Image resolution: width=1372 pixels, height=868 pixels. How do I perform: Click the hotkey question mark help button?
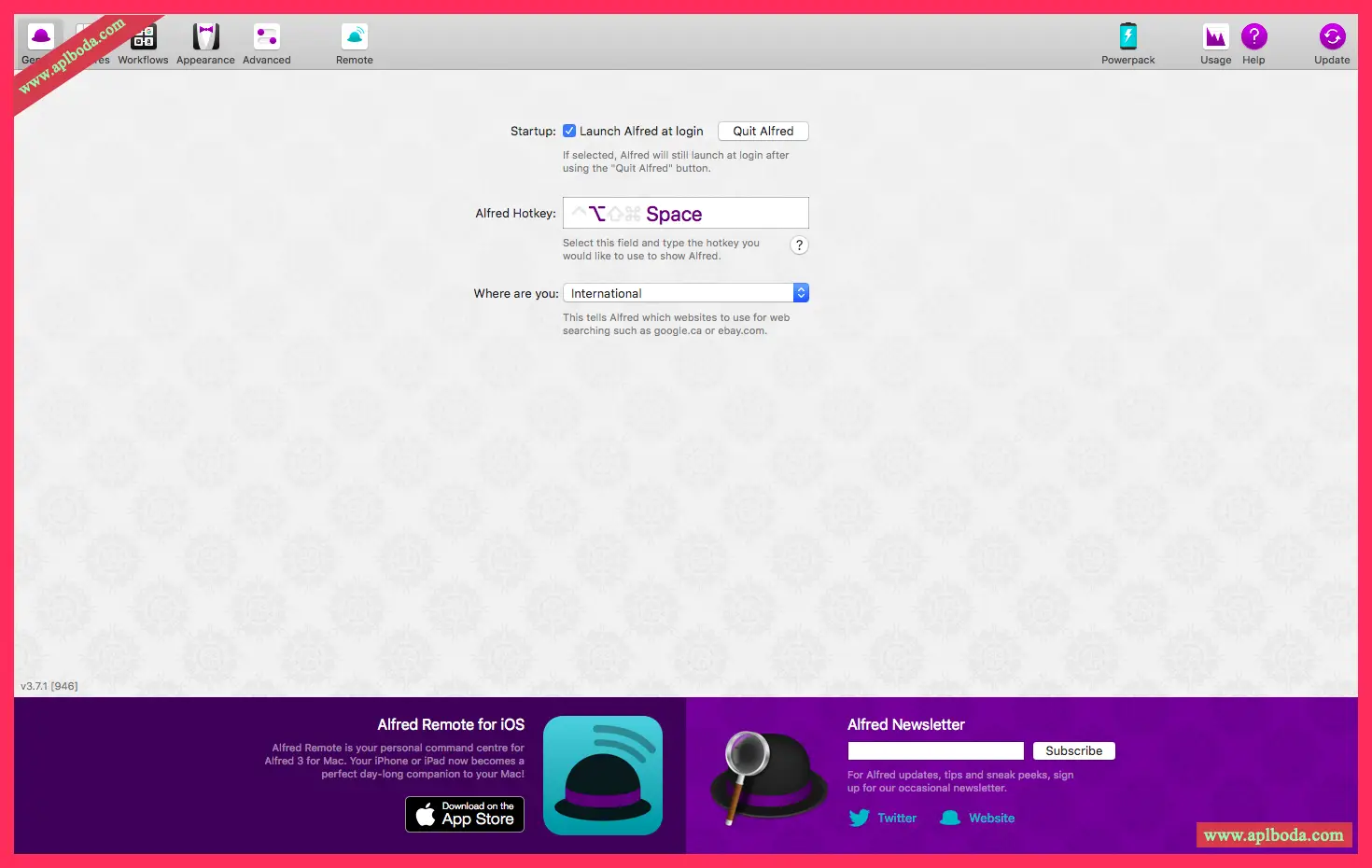799,245
